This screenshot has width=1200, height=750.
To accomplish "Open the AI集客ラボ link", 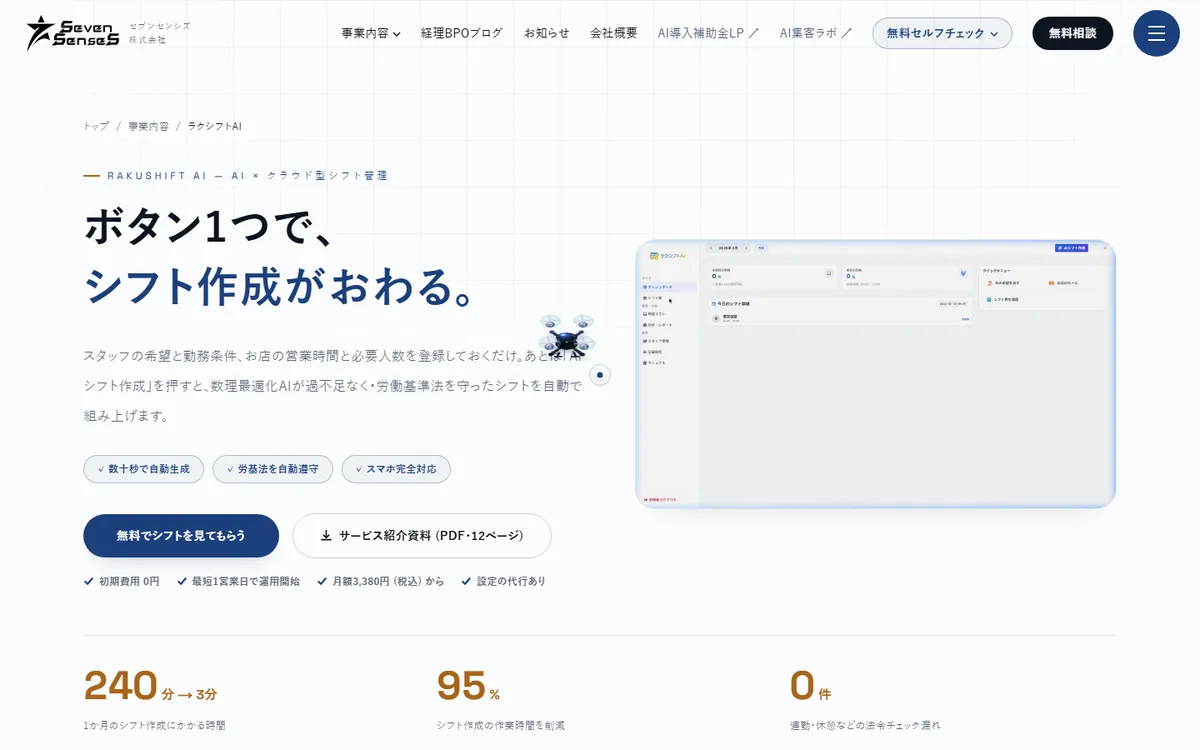I will coord(816,33).
